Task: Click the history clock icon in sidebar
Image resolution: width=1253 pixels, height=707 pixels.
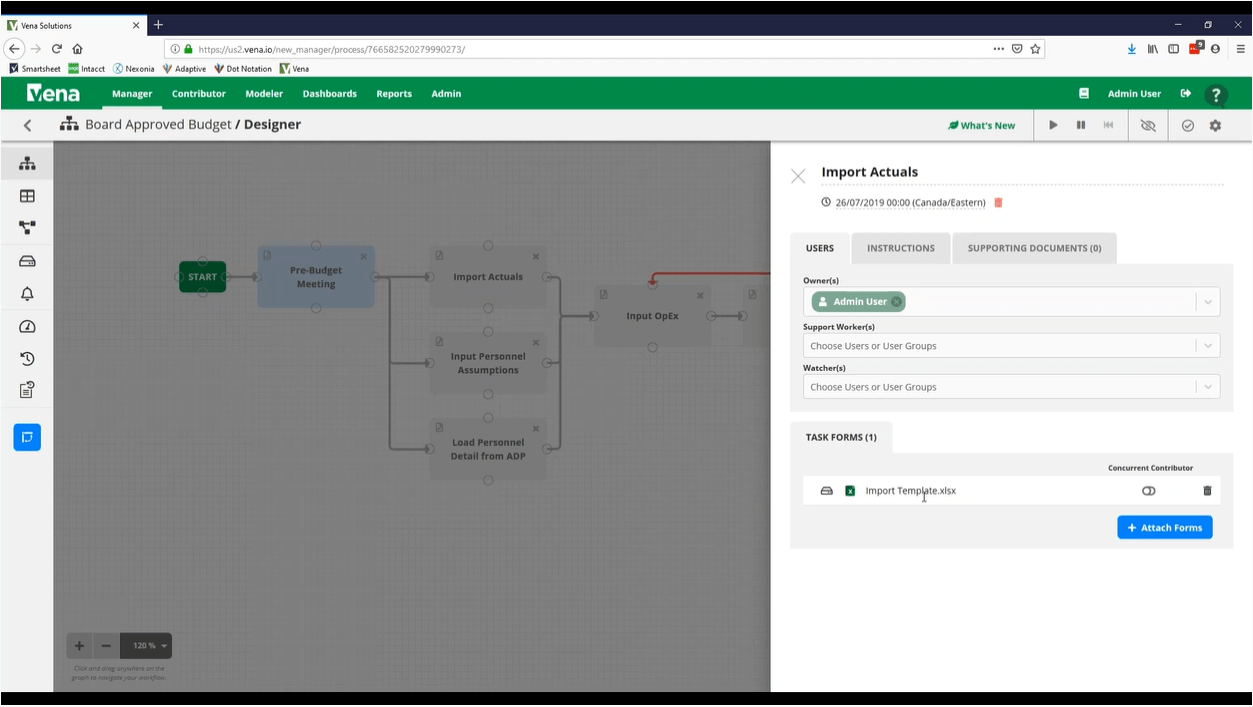Action: pos(27,359)
